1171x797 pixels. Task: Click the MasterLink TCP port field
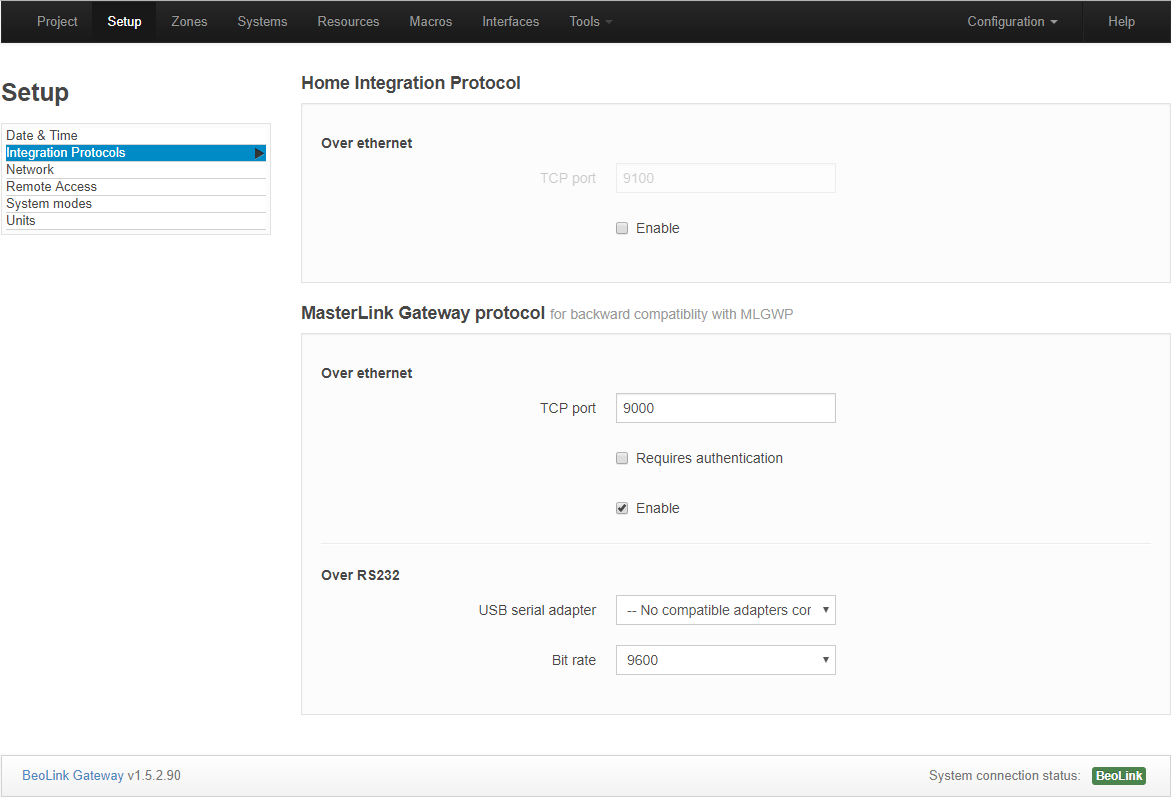click(725, 408)
